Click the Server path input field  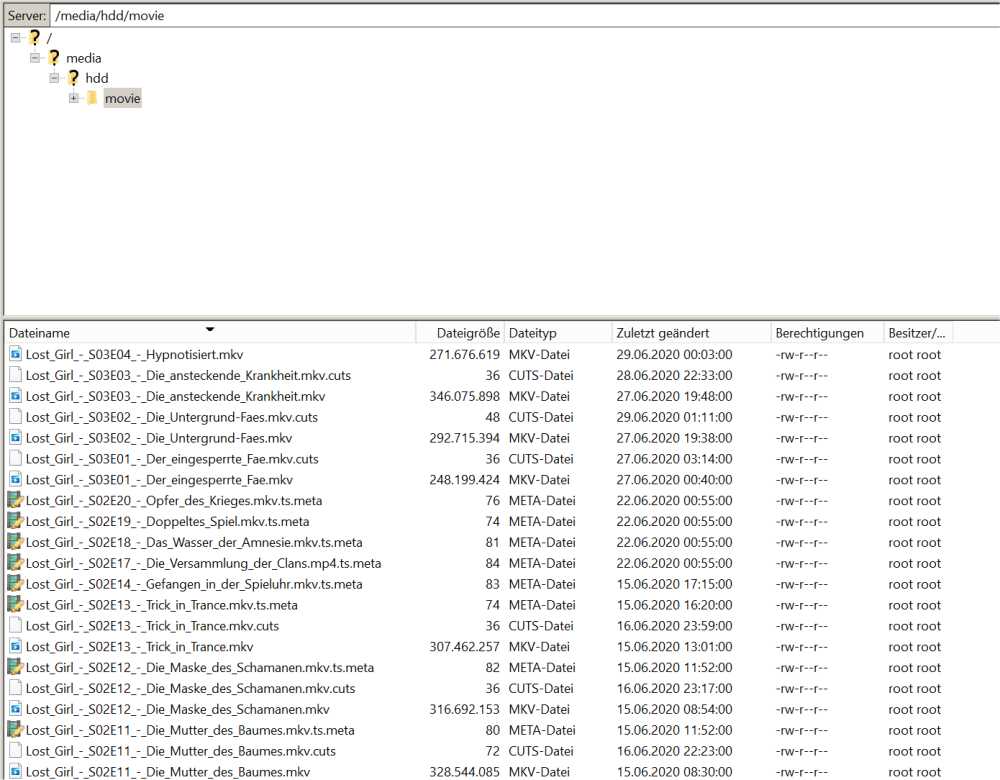click(520, 16)
